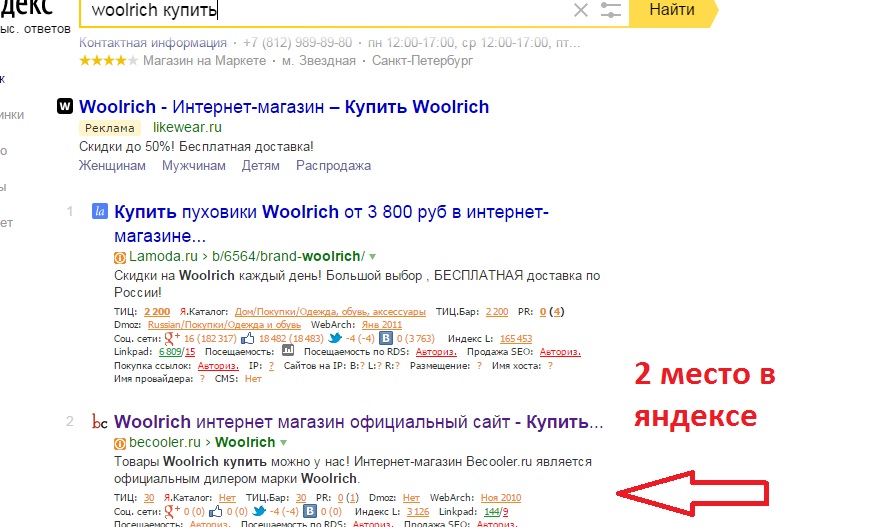The height and width of the screenshot is (527, 872).
Task: Click becooler Dmoz value 'Нет'
Action: pyautogui.click(x=411, y=498)
